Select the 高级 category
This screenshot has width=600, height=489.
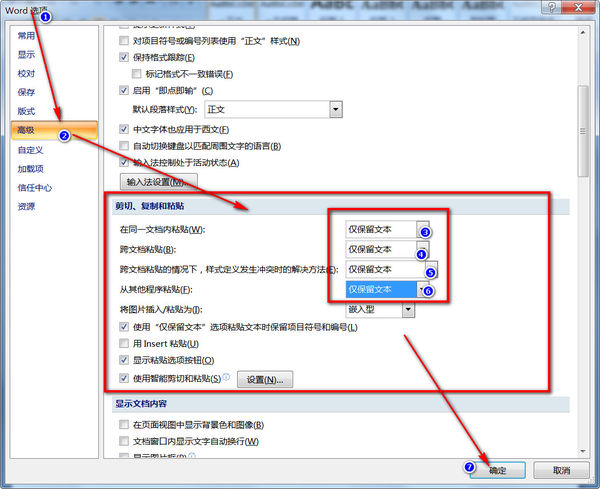(54, 130)
